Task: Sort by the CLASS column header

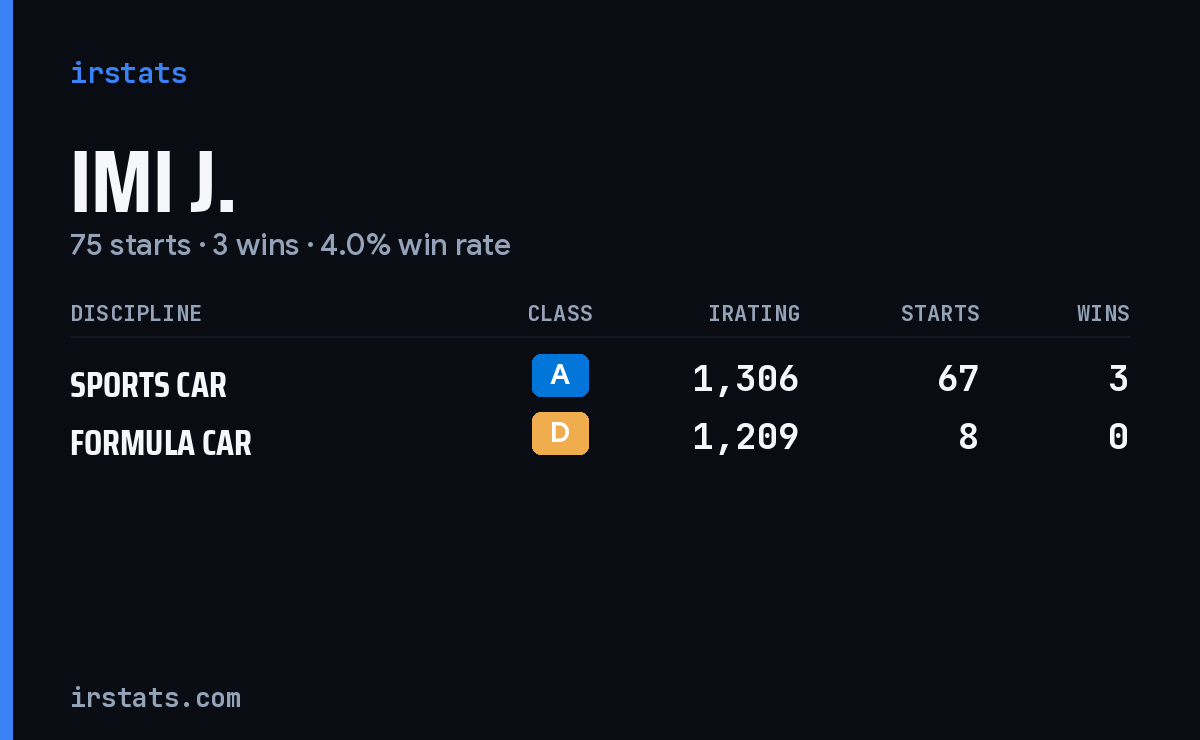Action: (x=560, y=313)
